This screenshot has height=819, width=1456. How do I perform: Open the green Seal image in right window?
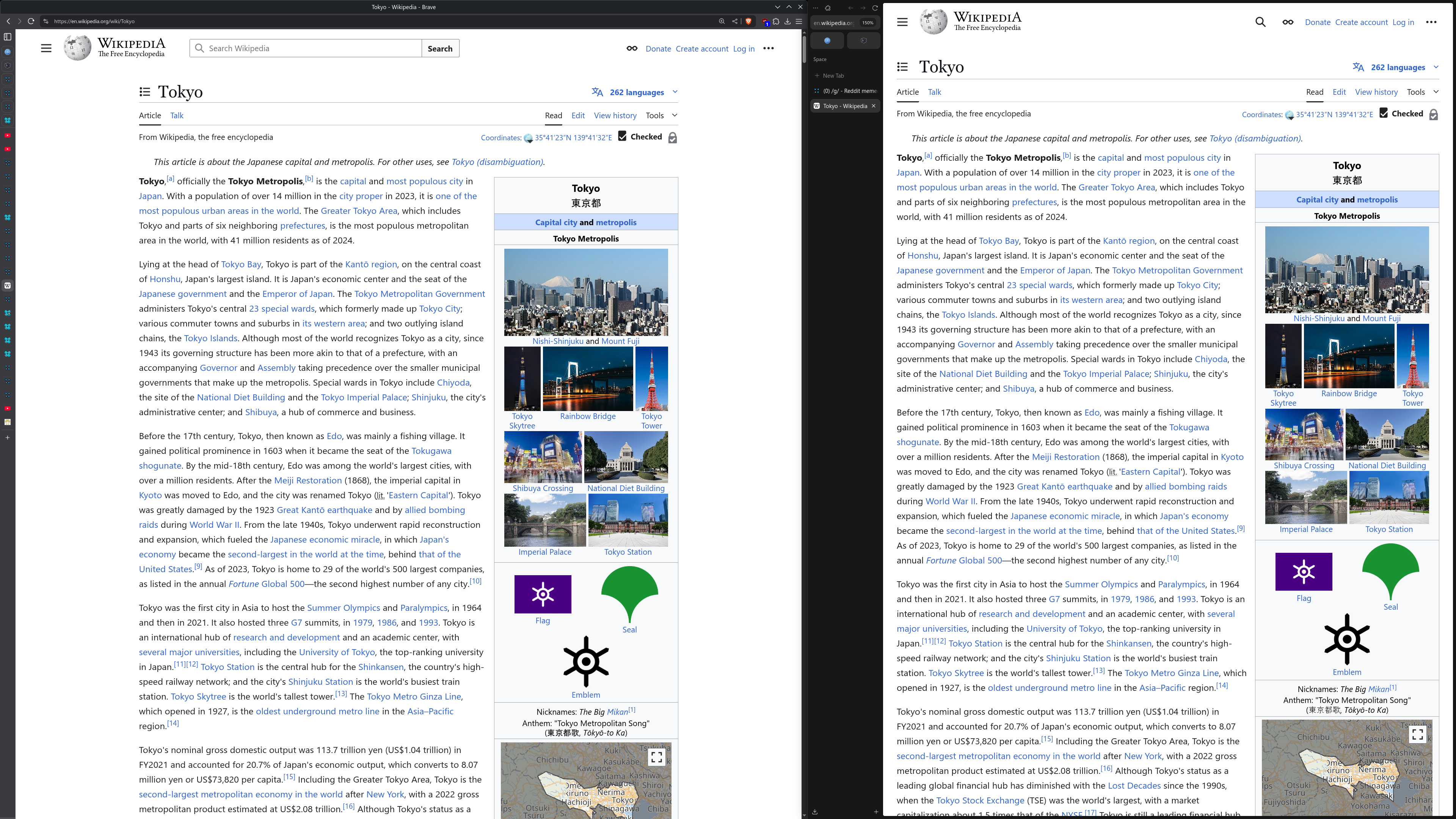[x=1390, y=572]
